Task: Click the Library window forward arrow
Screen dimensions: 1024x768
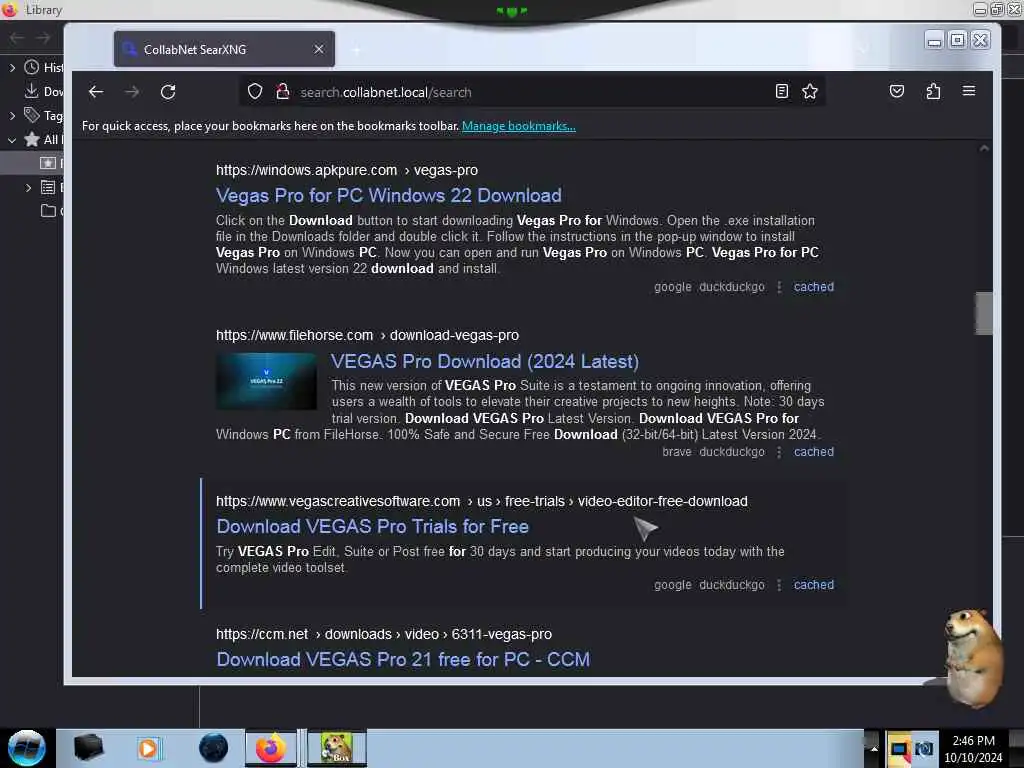Action: pyautogui.click(x=43, y=38)
